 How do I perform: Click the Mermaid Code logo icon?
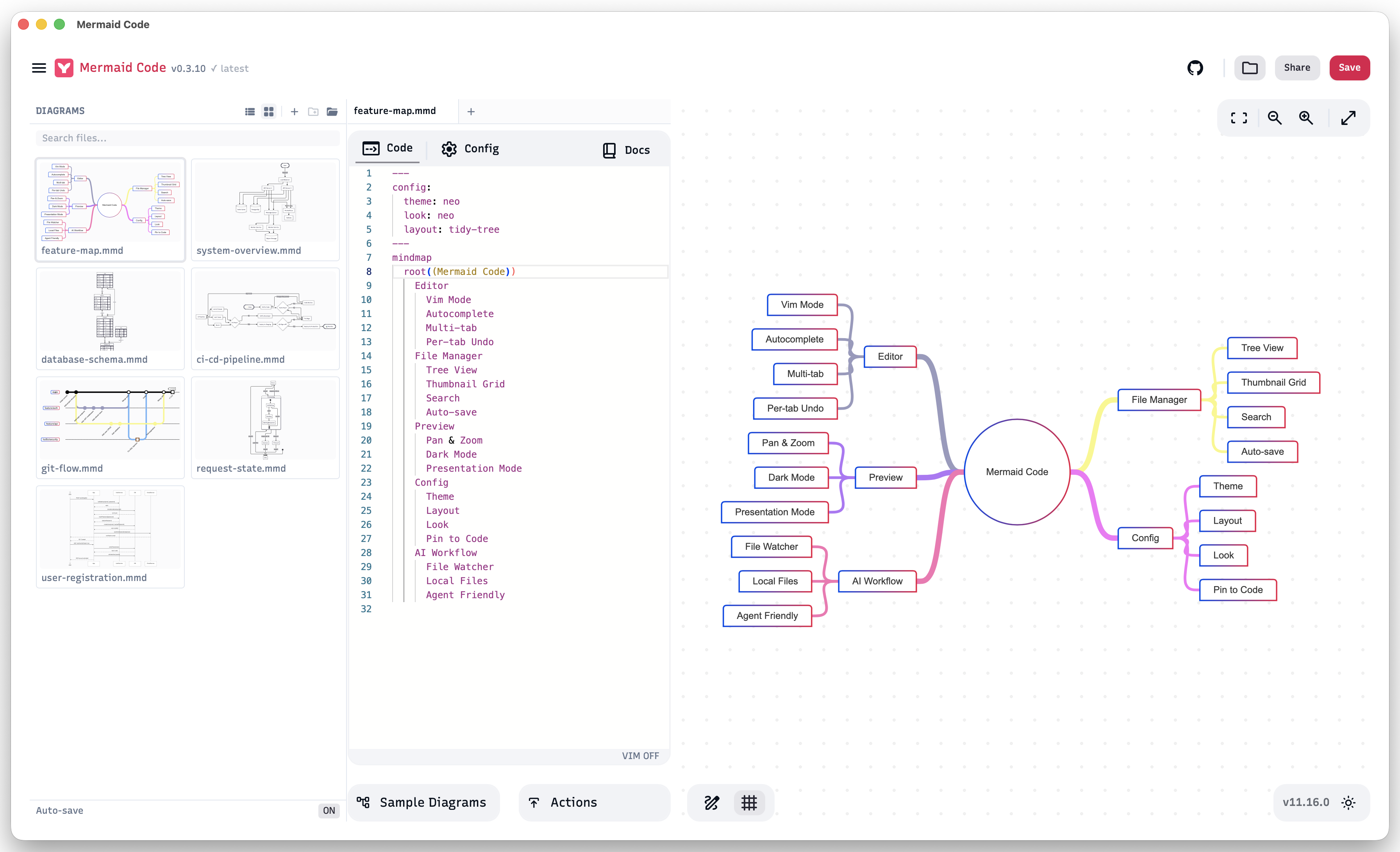click(64, 68)
